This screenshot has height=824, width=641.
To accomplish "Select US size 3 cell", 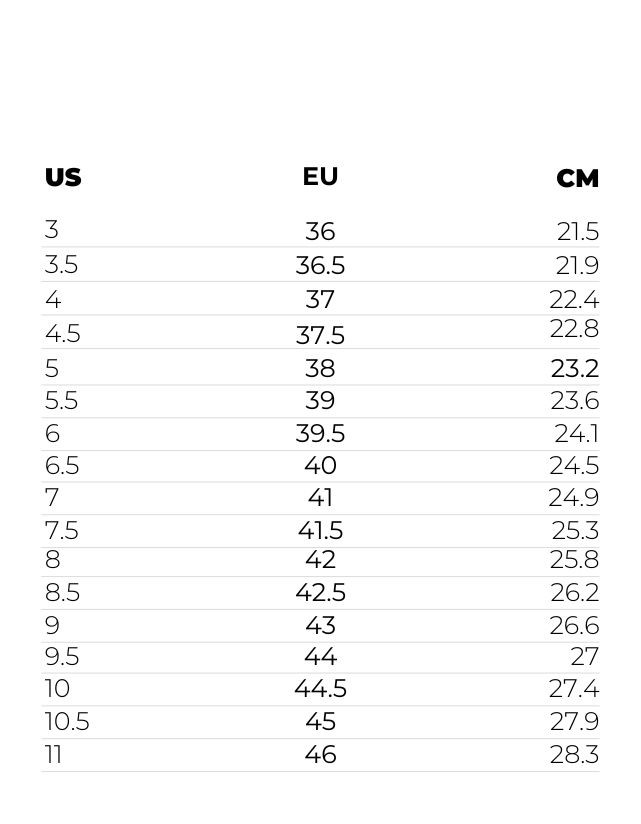I will [x=51, y=230].
